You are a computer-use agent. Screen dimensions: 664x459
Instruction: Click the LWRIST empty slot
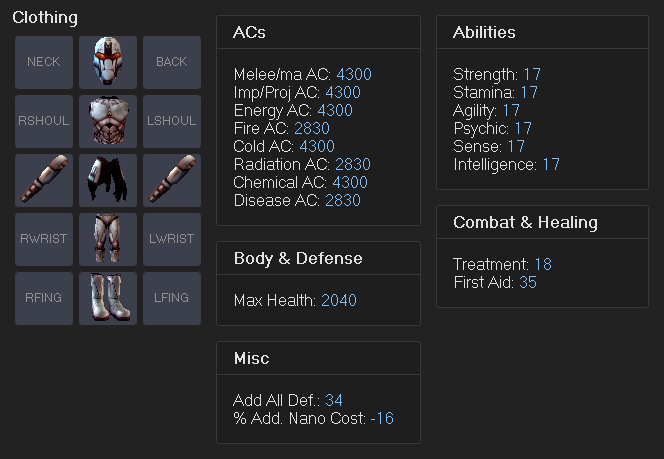pyautogui.click(x=172, y=239)
